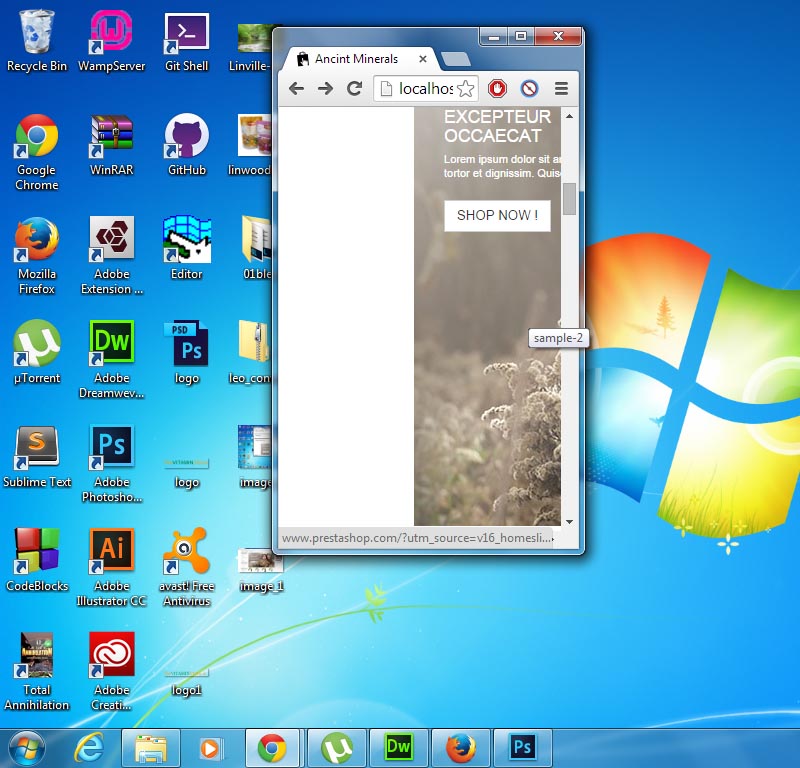Open the Chrome hamburger menu

click(x=561, y=89)
